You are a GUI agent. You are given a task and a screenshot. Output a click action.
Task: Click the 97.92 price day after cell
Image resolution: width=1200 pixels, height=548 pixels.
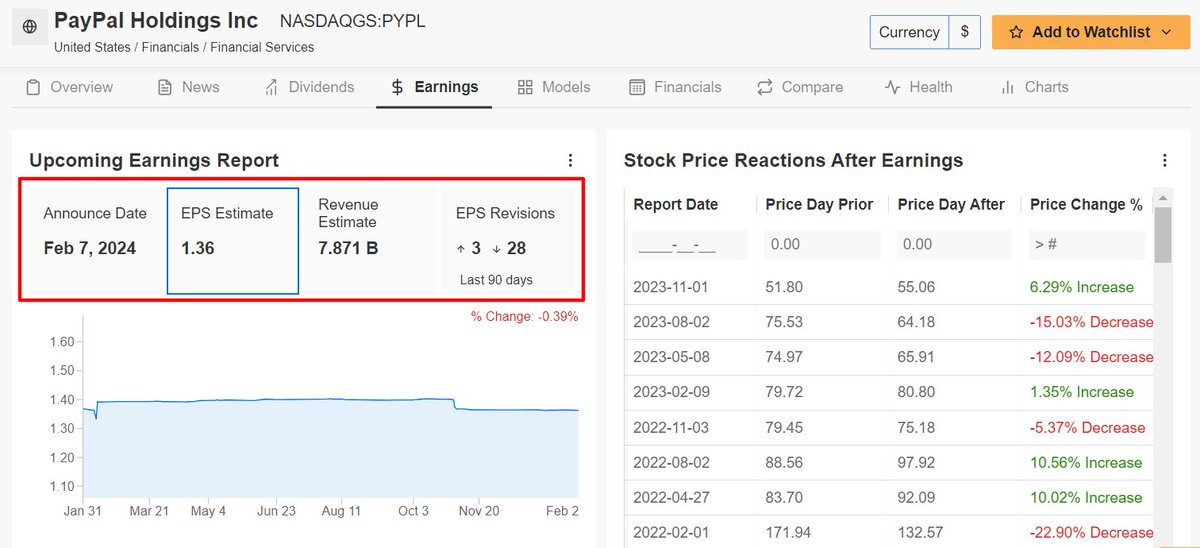coord(916,462)
